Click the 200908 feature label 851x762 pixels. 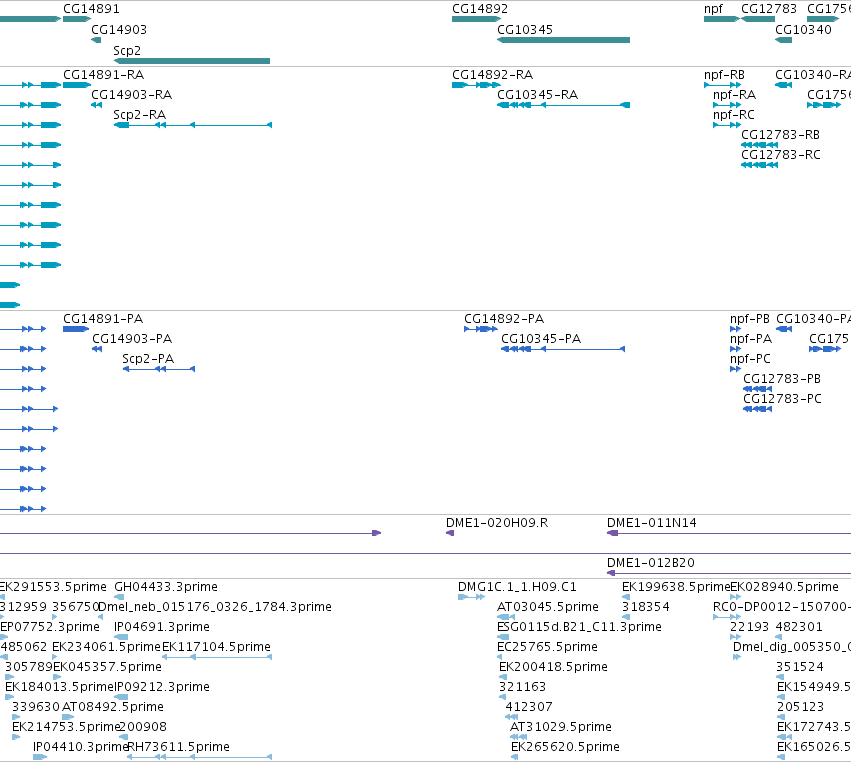tap(143, 727)
